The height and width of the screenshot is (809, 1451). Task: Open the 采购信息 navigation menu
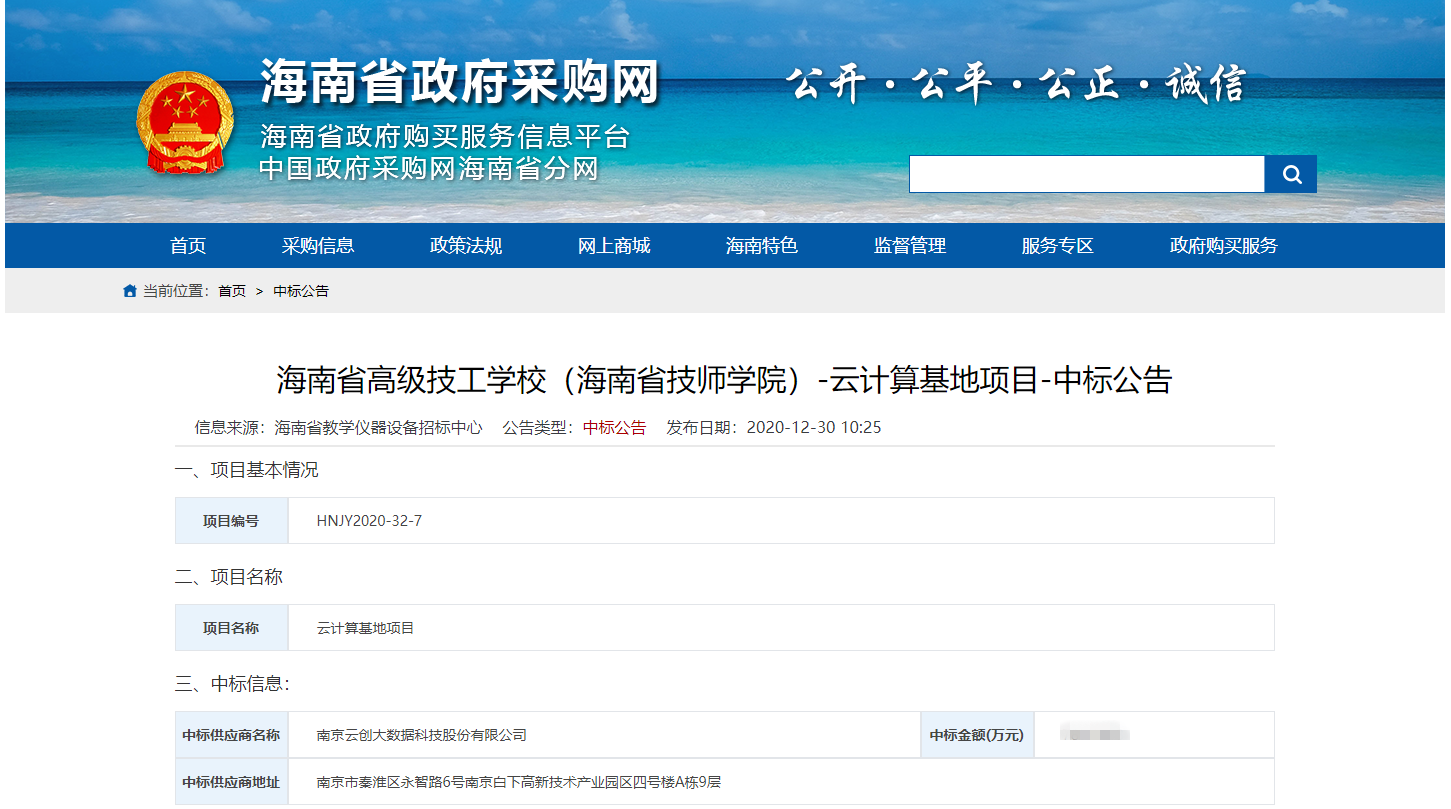(x=318, y=246)
